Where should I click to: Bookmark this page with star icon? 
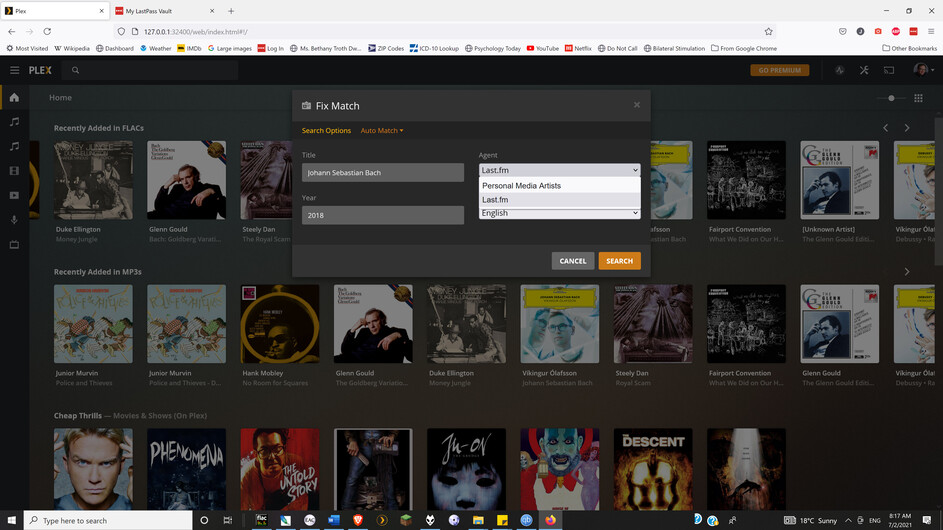tap(768, 31)
